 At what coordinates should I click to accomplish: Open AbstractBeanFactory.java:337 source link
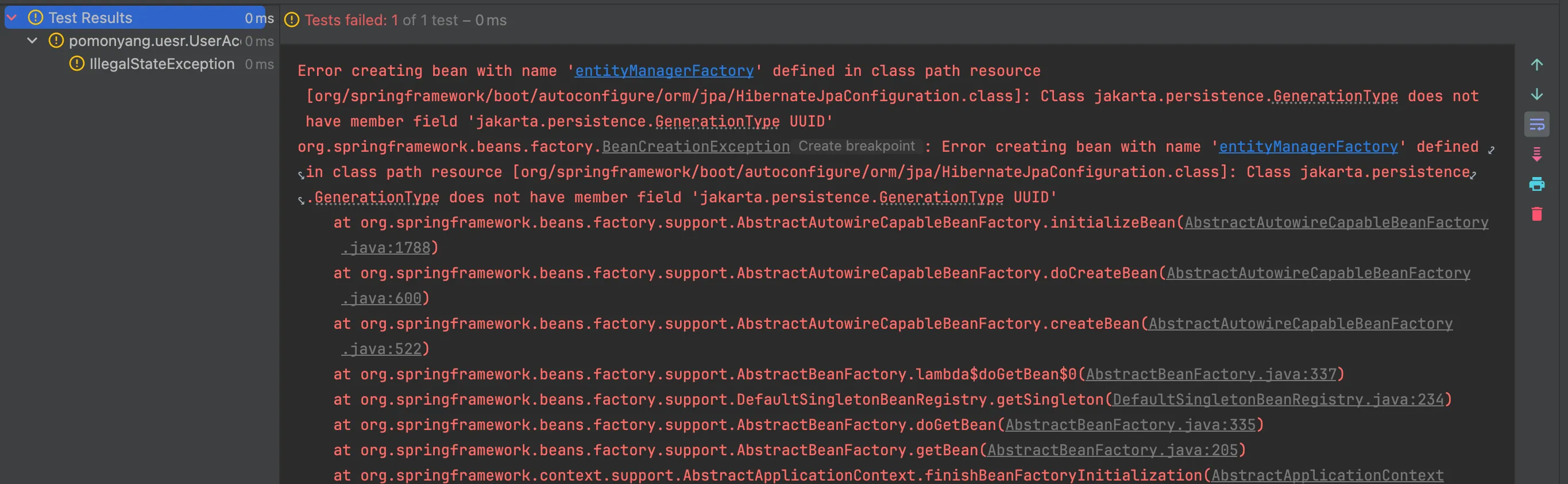click(1211, 374)
